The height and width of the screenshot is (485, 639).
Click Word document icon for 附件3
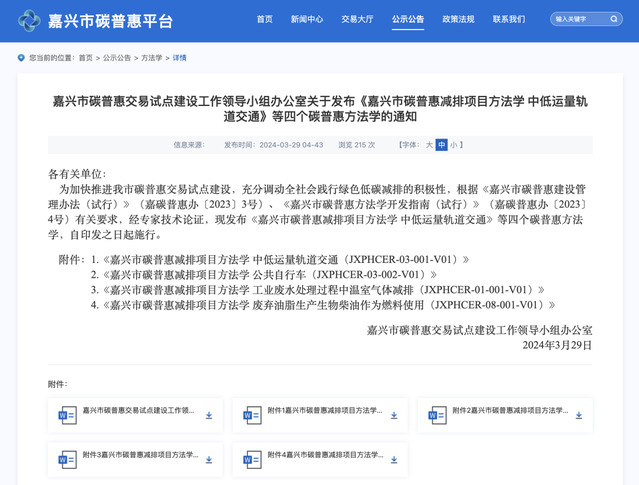pos(68,460)
